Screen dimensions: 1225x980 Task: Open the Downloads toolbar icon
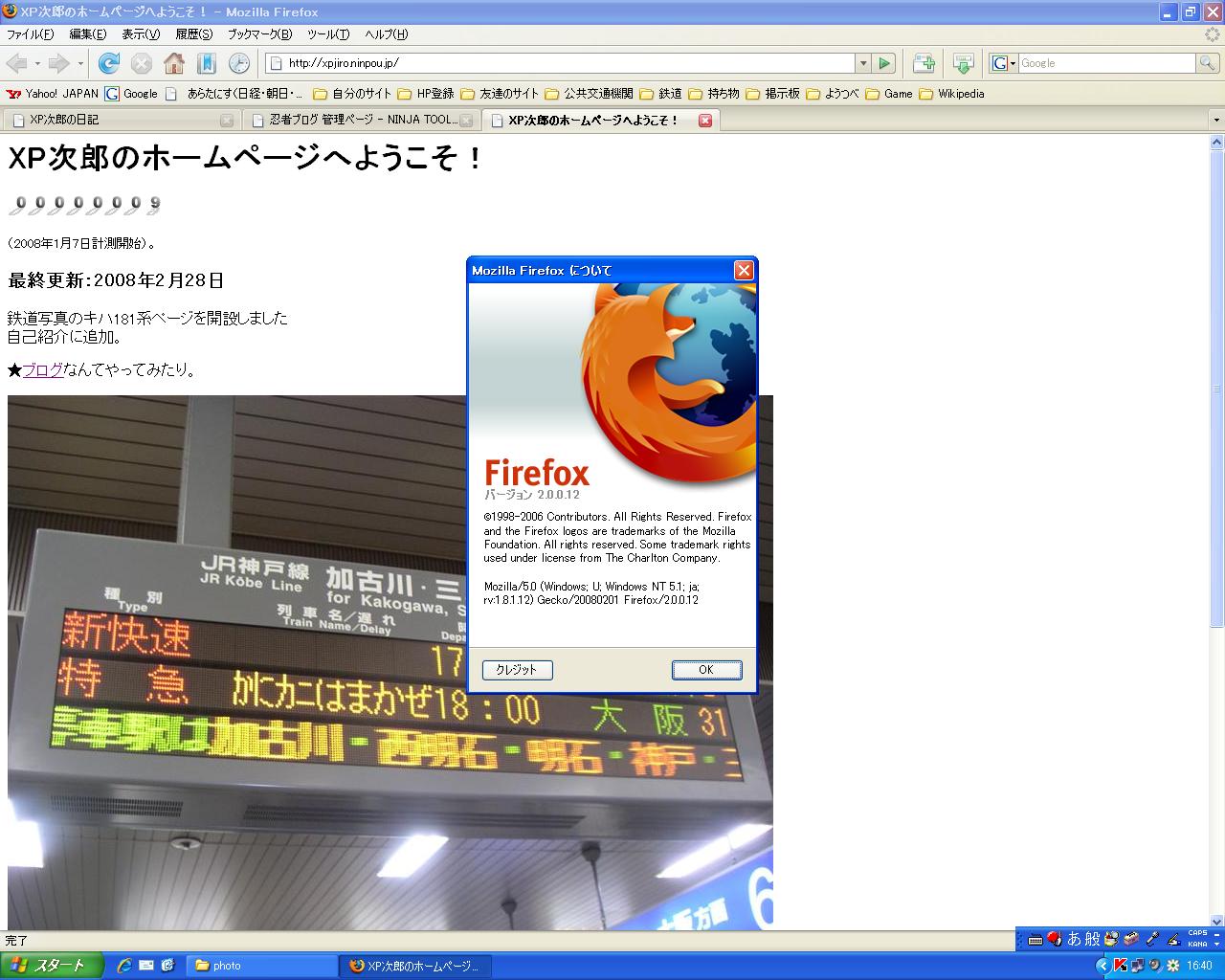pos(964,63)
